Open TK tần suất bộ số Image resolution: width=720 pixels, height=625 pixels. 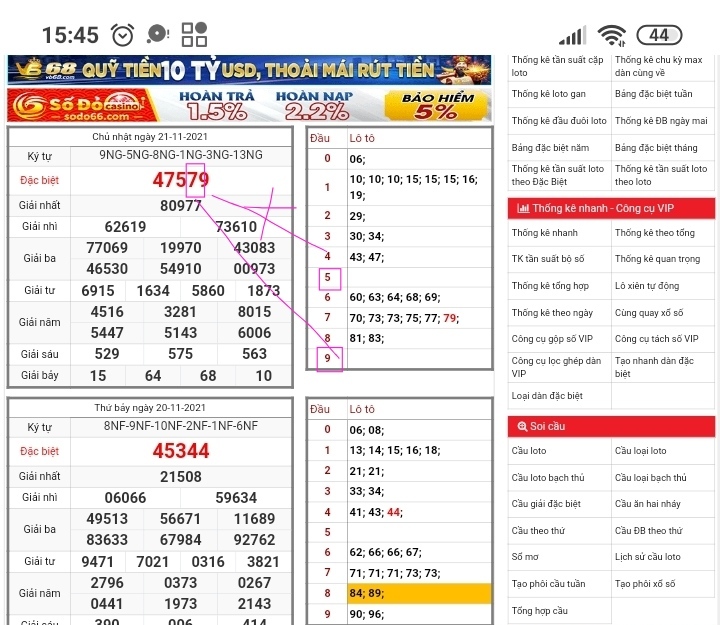tap(548, 259)
